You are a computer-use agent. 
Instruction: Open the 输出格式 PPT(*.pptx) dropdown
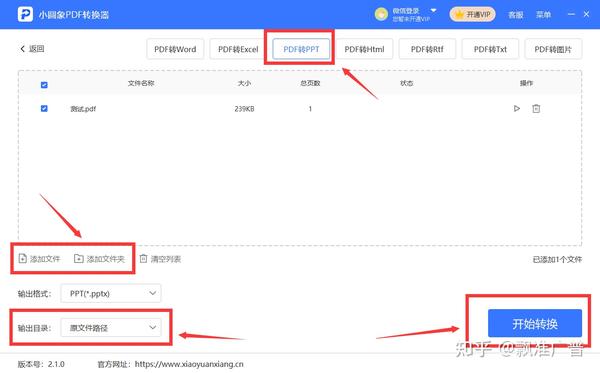tap(111, 293)
